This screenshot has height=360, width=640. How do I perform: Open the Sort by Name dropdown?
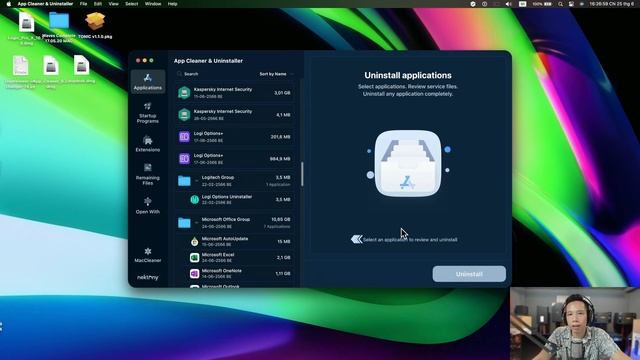click(276, 74)
